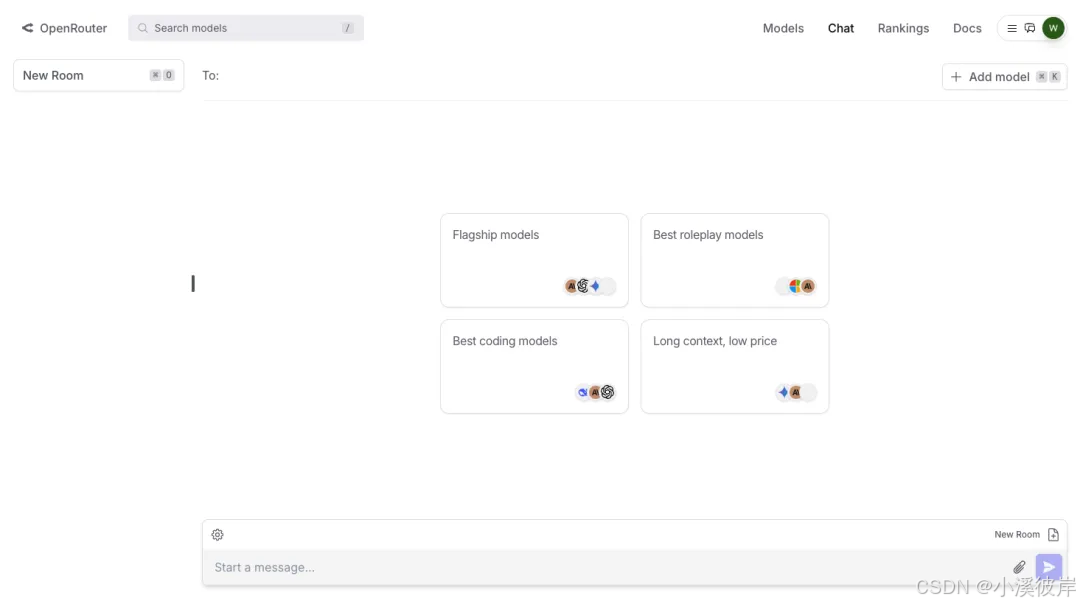Screen dimensions: 1080x604
Task: Select the Best roleplay models card
Action: coord(735,260)
